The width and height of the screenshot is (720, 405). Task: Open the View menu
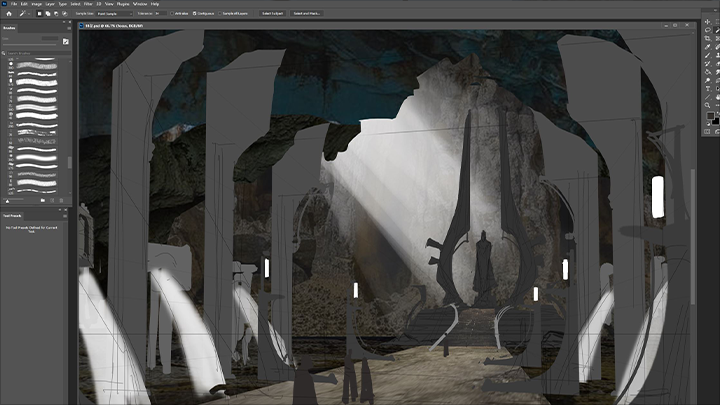tap(109, 4)
